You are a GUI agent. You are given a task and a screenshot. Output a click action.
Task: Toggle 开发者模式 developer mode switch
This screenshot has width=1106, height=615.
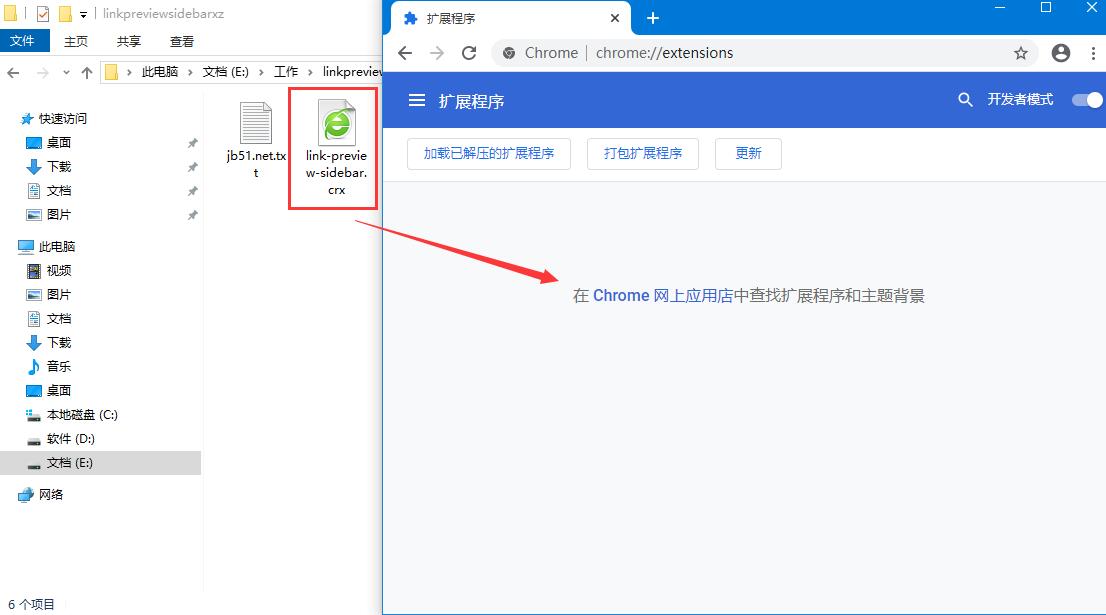[1087, 100]
